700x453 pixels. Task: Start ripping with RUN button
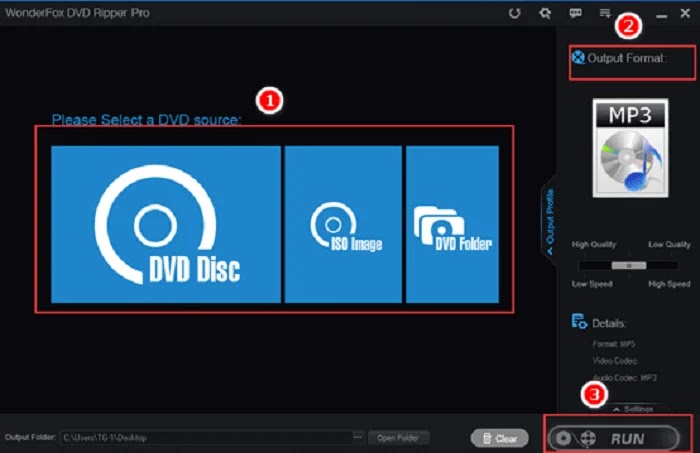[614, 438]
